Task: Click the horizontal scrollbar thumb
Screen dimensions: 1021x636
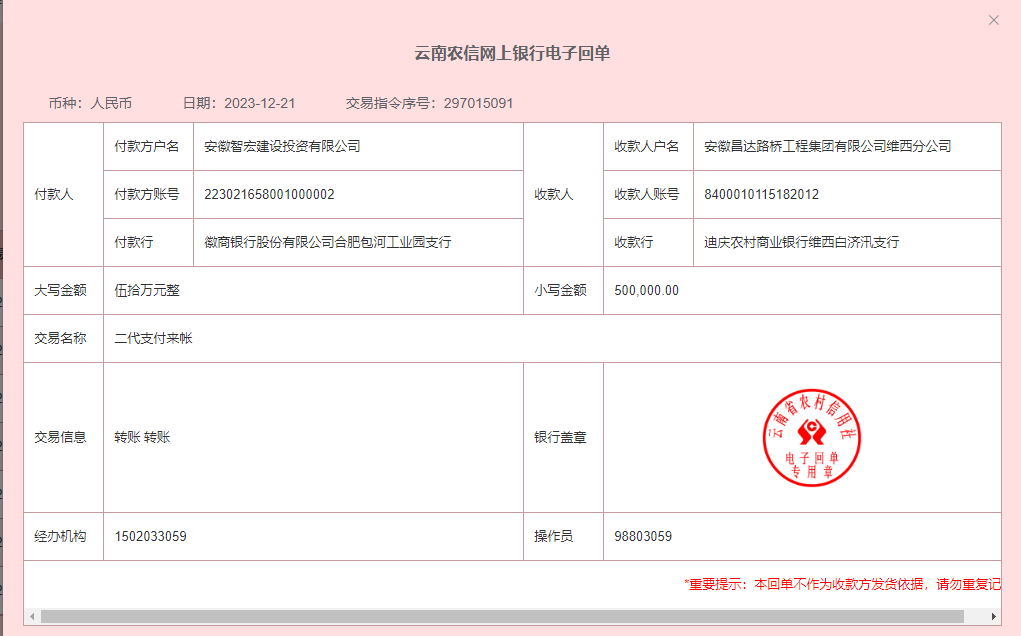Action: (x=501, y=616)
